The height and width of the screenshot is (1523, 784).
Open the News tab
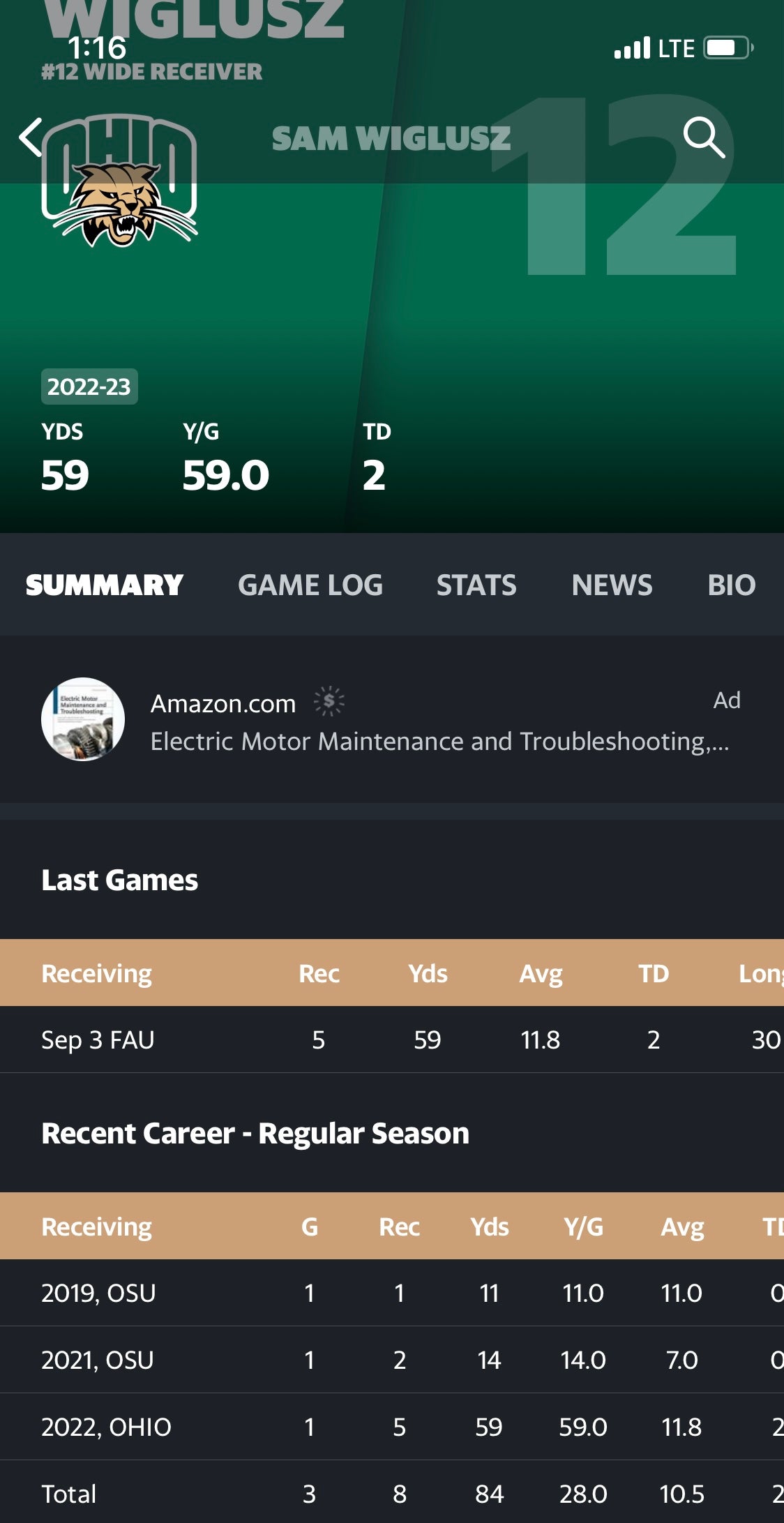tap(612, 585)
